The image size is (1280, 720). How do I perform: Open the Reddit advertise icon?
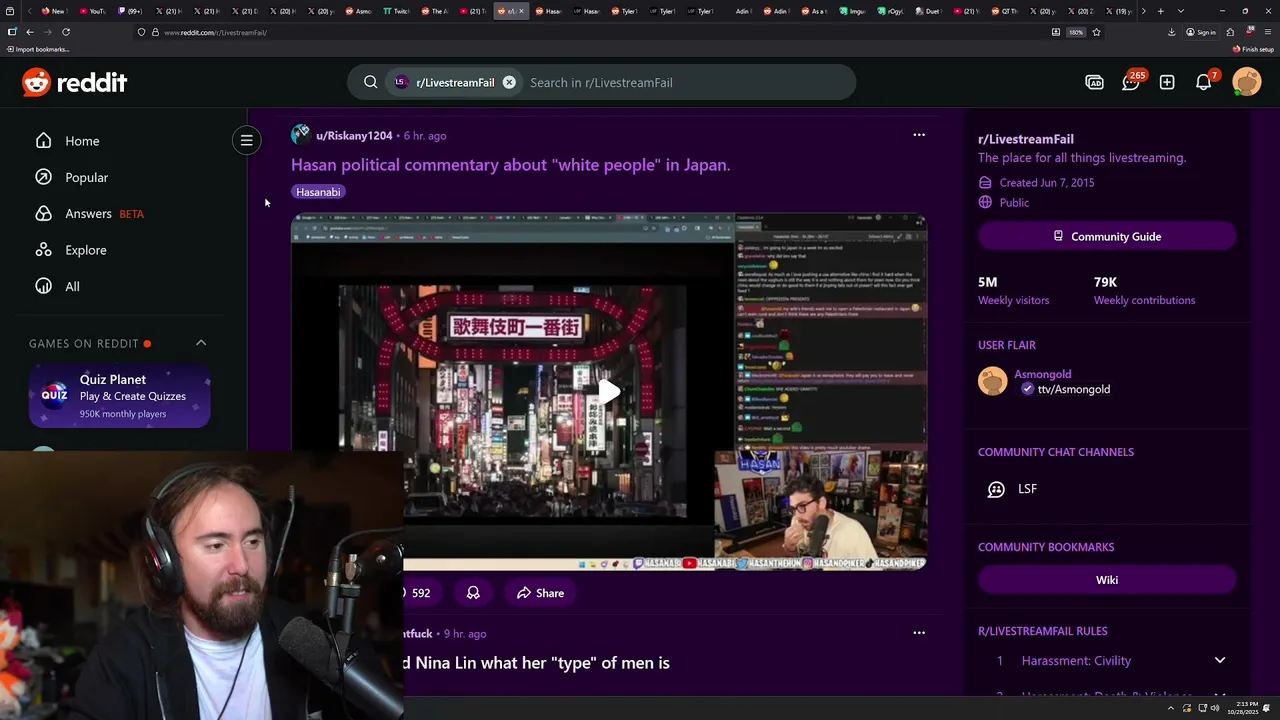tap(1094, 82)
